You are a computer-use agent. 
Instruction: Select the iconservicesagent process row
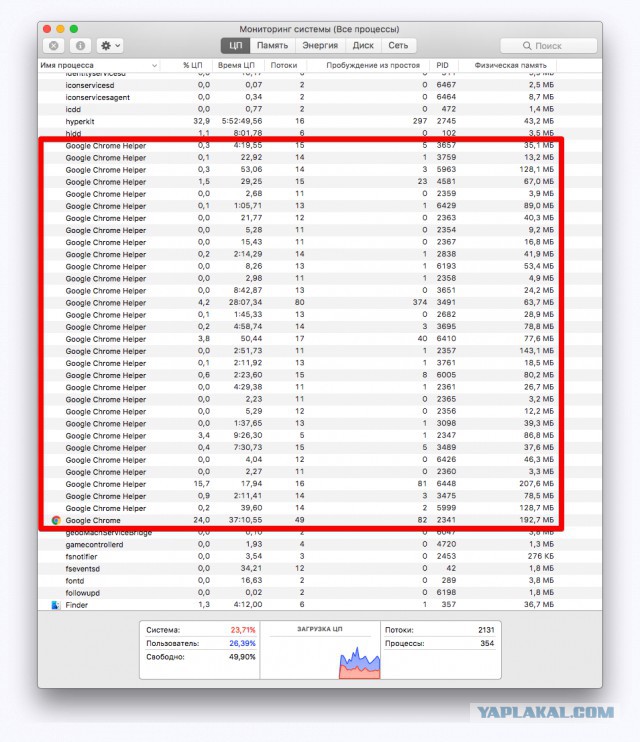click(x=320, y=97)
